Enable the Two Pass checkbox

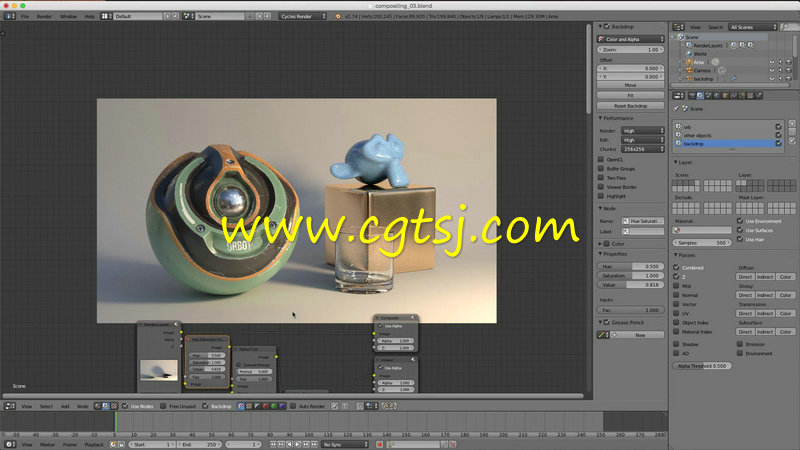[601, 178]
